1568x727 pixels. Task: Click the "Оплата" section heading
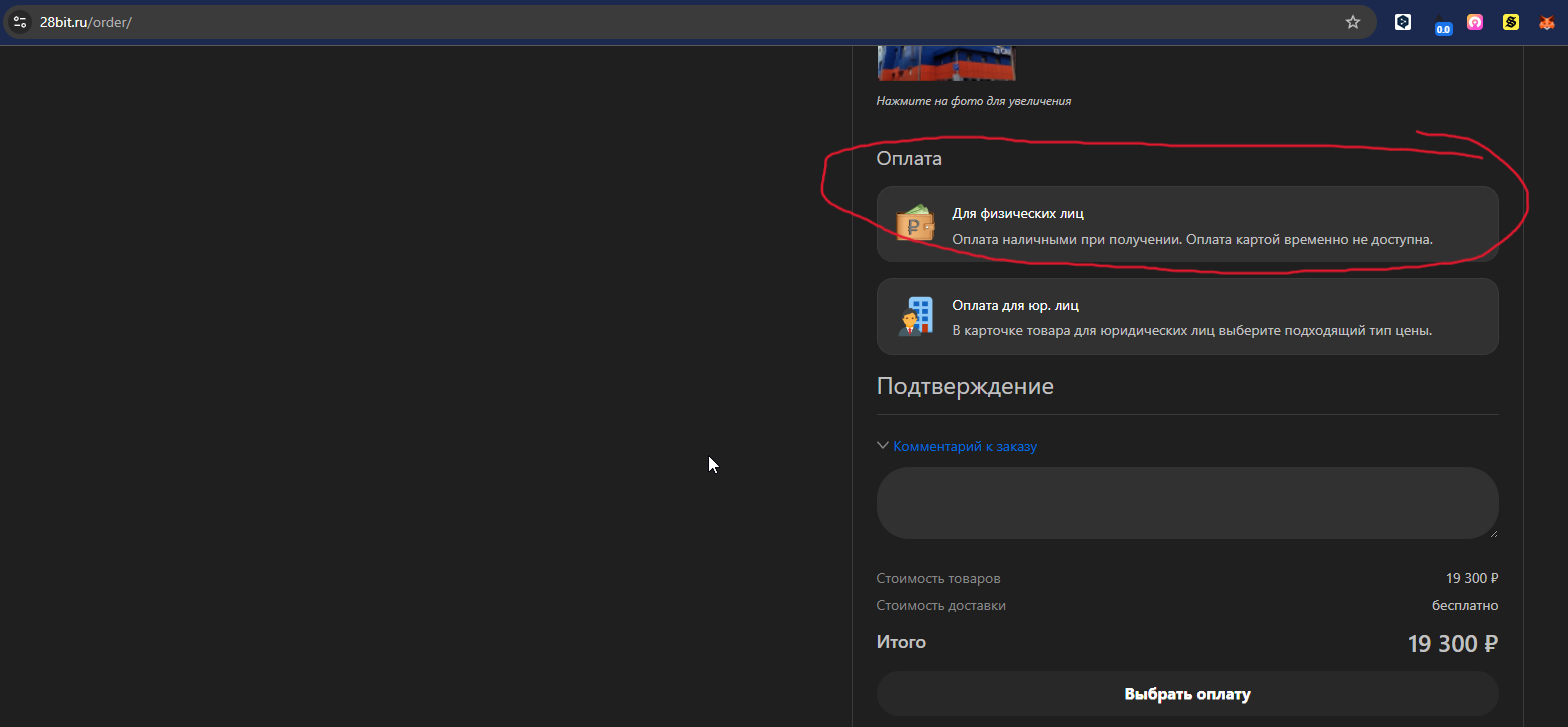(x=909, y=158)
